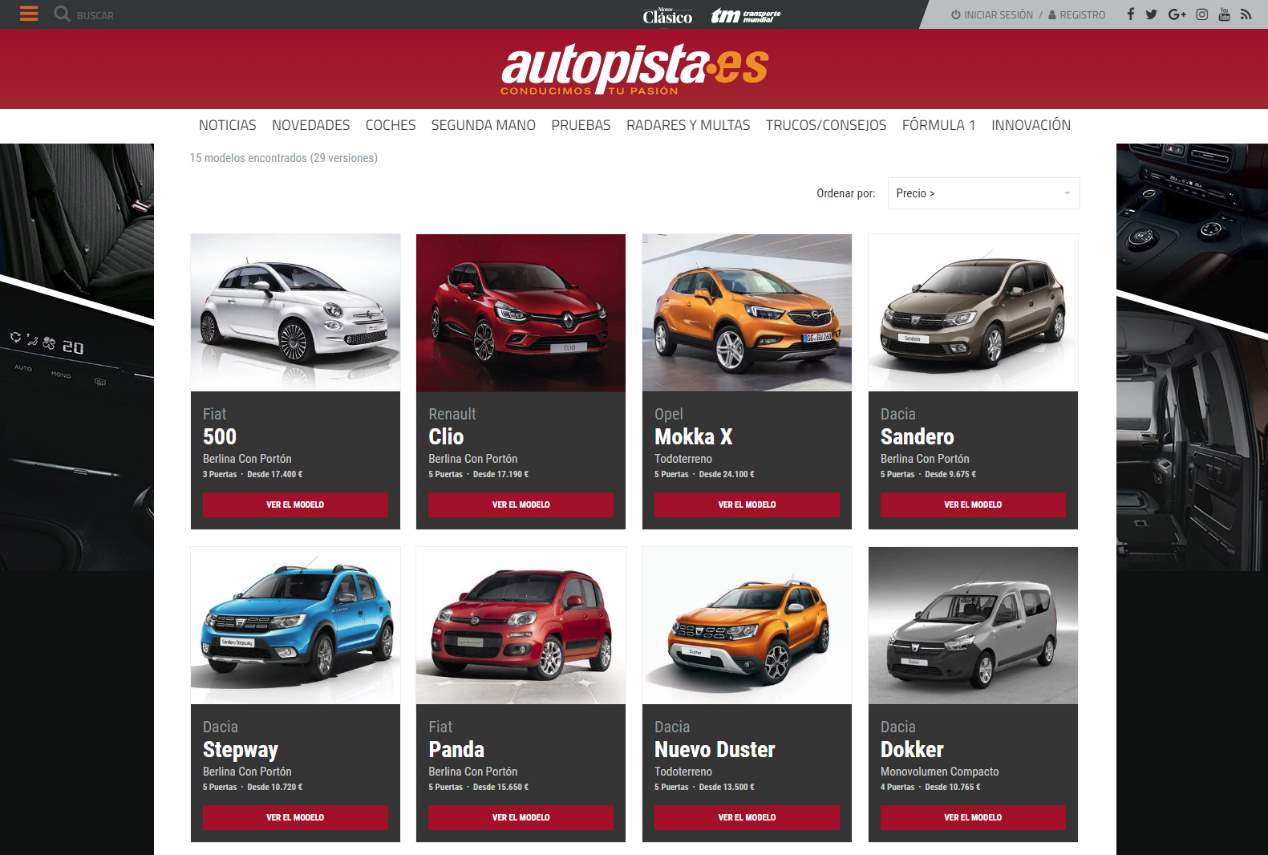
Task: Click Iniciar Sesión link
Action: pos(992,15)
